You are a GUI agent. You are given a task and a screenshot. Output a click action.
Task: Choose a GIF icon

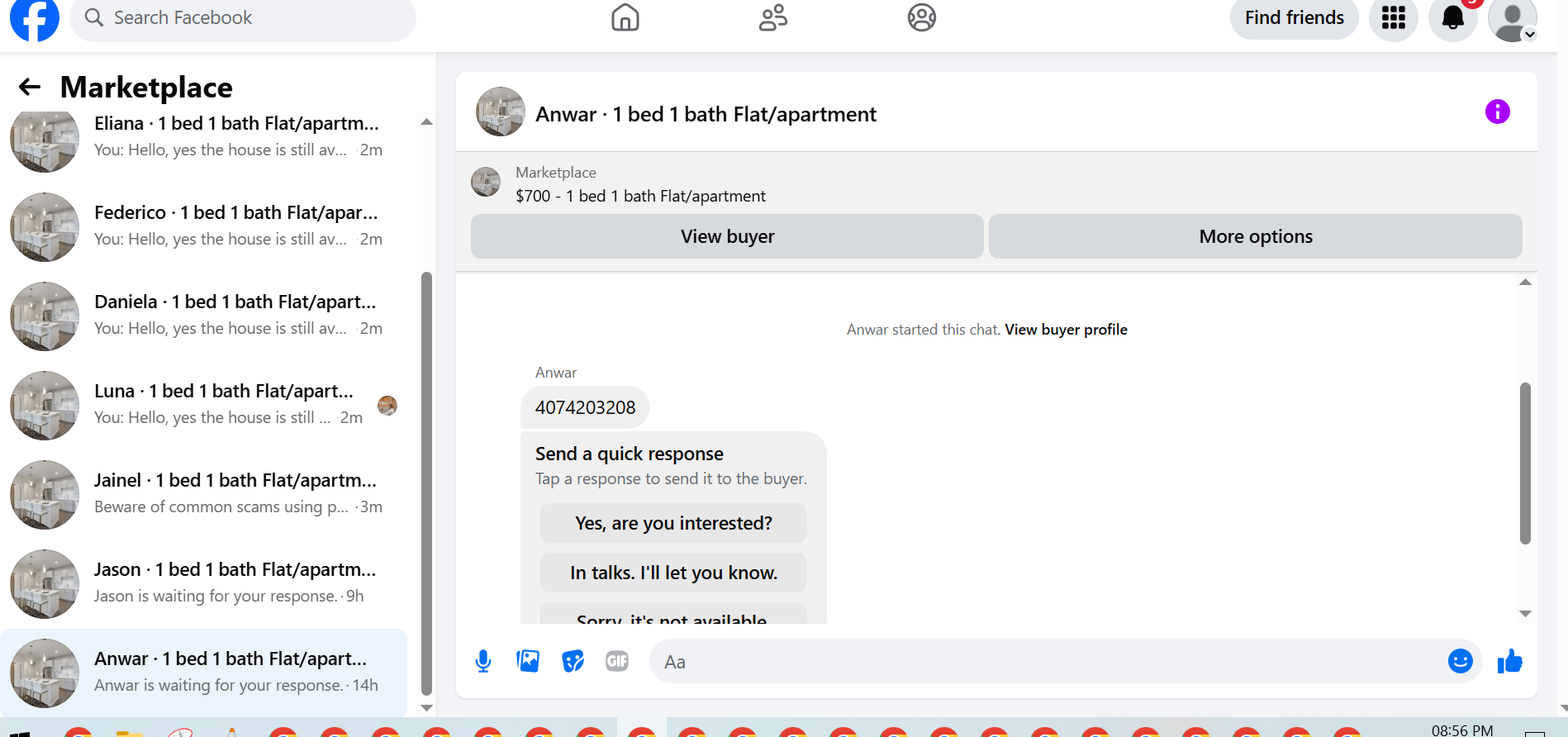(x=617, y=661)
